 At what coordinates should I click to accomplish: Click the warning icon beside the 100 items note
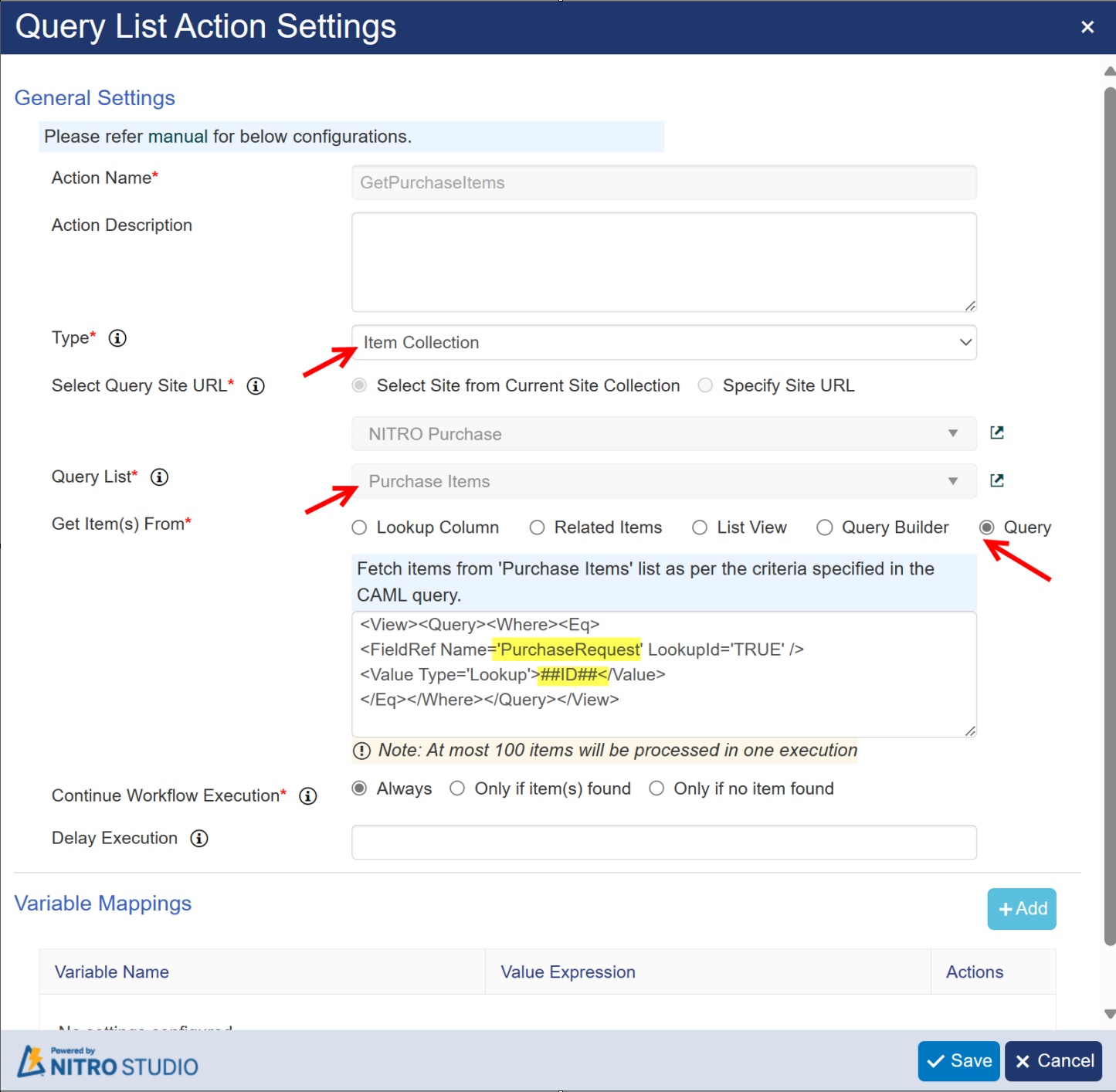tap(361, 751)
